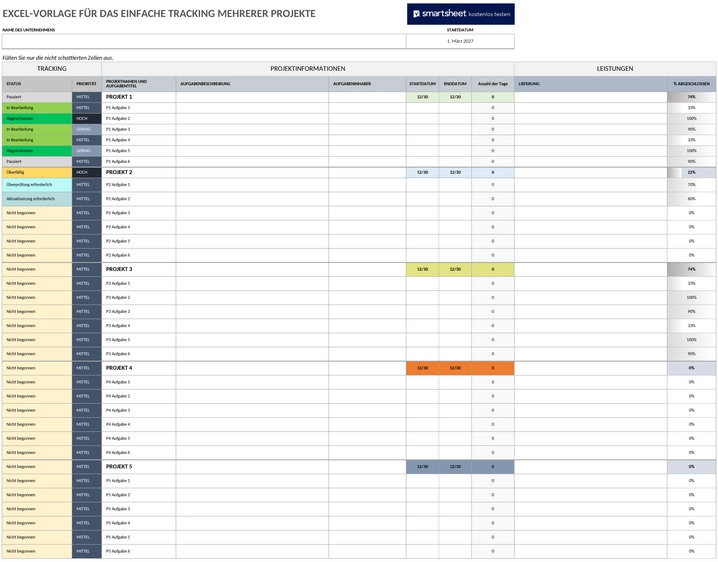
Task: Select the % ABGESCHLOSSEN column header
Action: tap(691, 84)
